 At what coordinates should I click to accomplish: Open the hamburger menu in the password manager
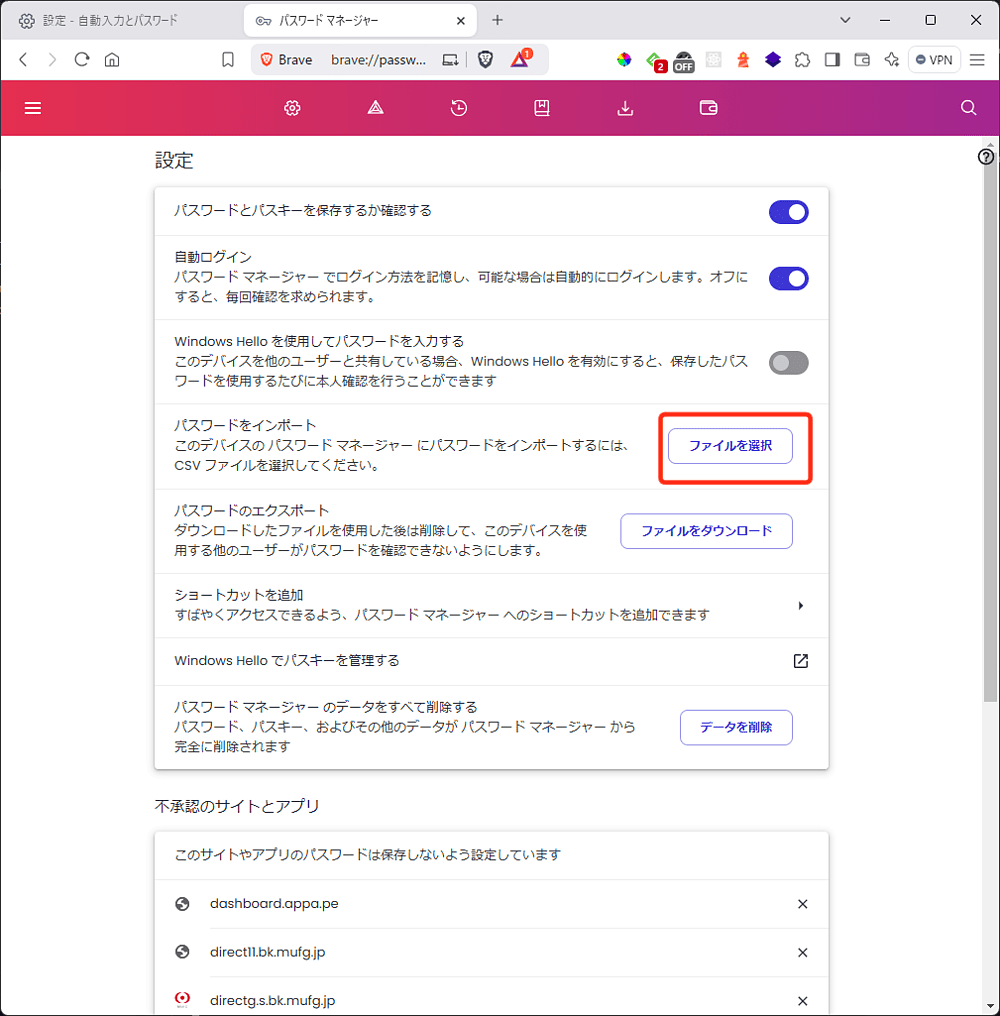(x=32, y=108)
